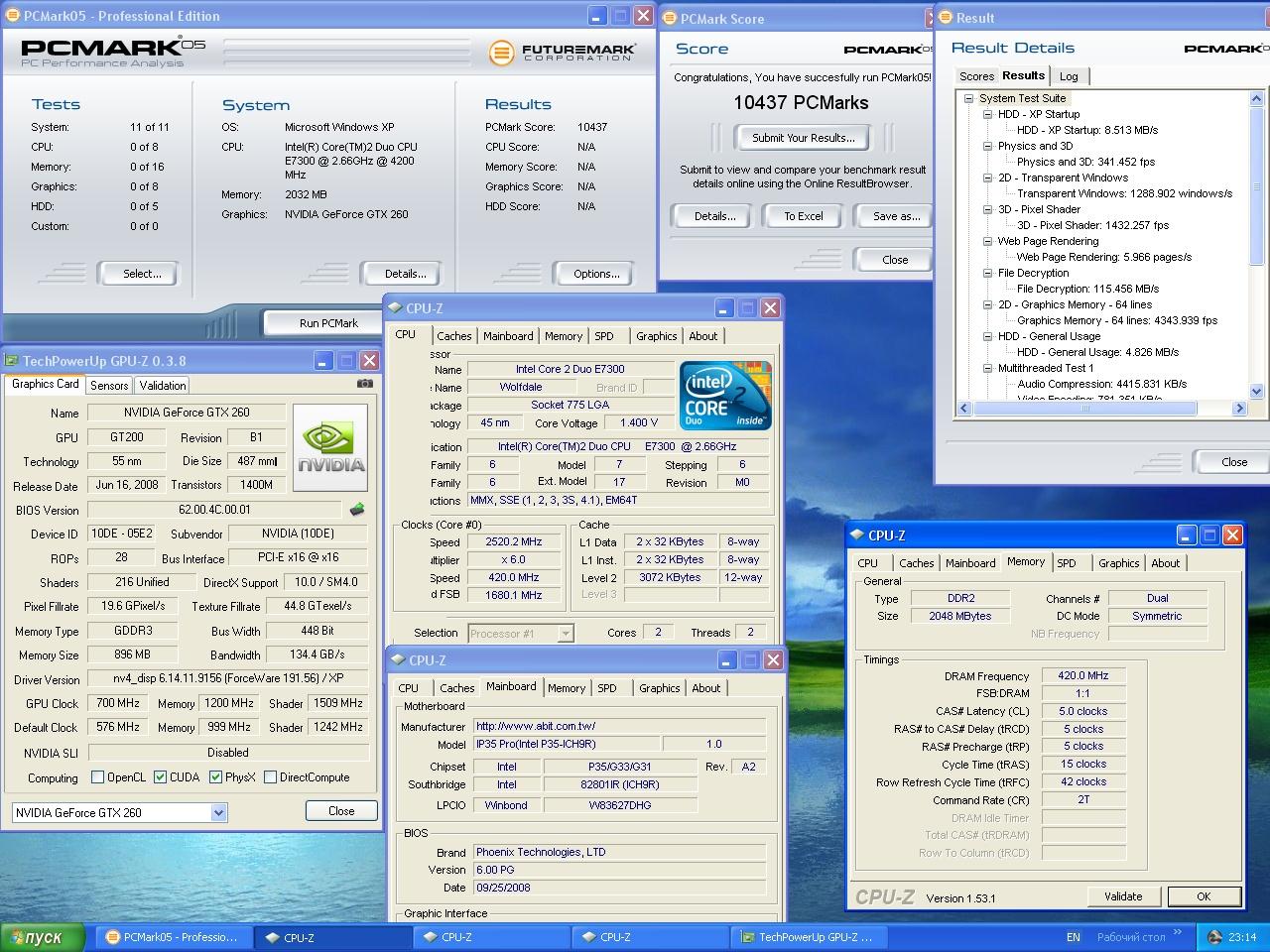Click the GPU-Z BIOS save chip icon
This screenshot has height=952, width=1270.
[x=357, y=510]
